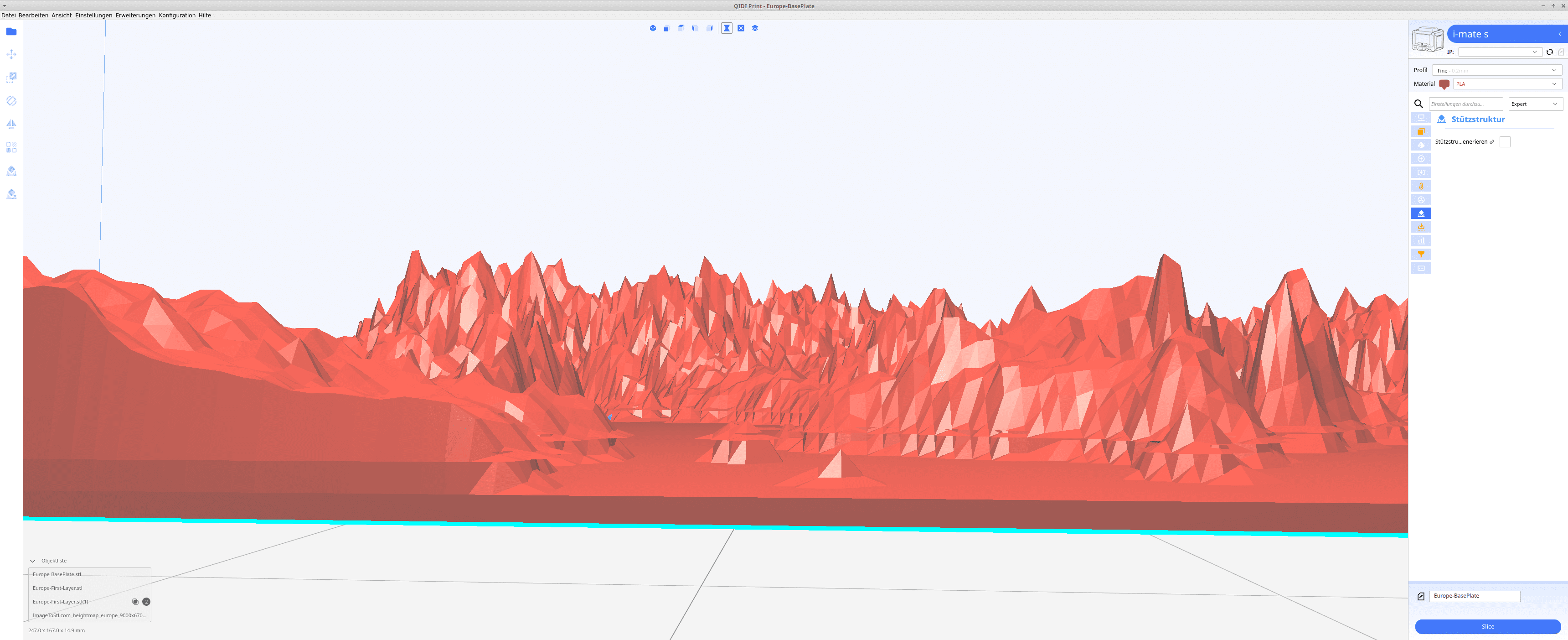Screen dimensions: 1568x640
Task: Click the settings search magnifier icon
Action: coord(1418,104)
